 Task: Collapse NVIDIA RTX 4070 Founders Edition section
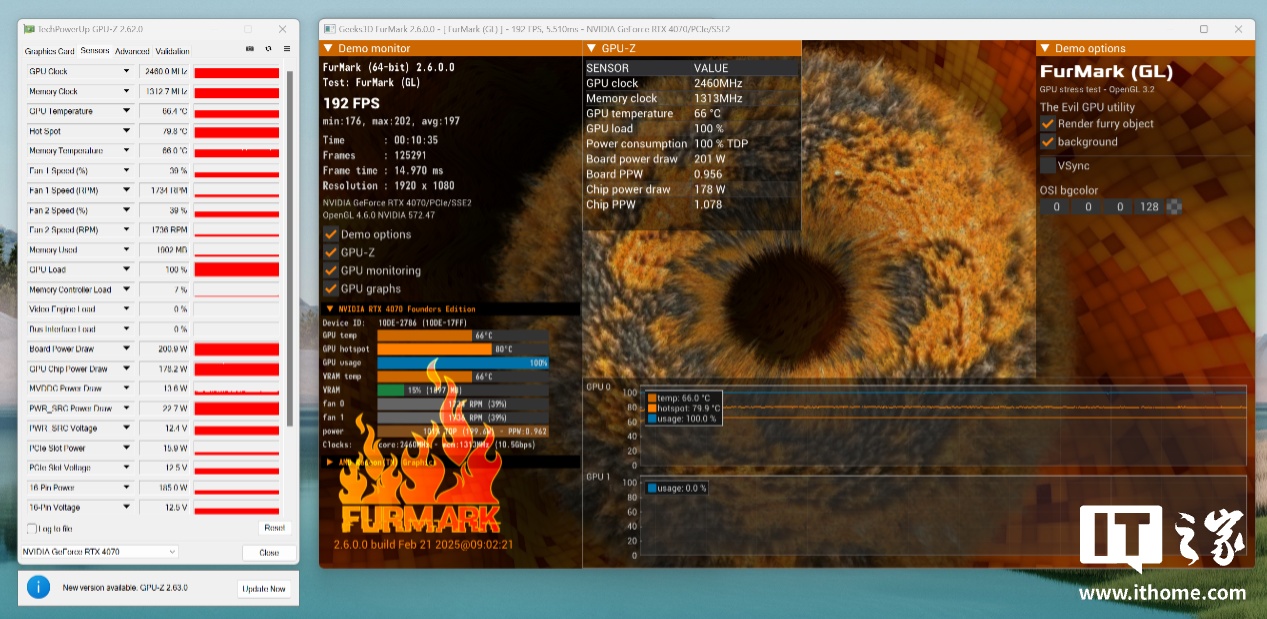(x=330, y=309)
